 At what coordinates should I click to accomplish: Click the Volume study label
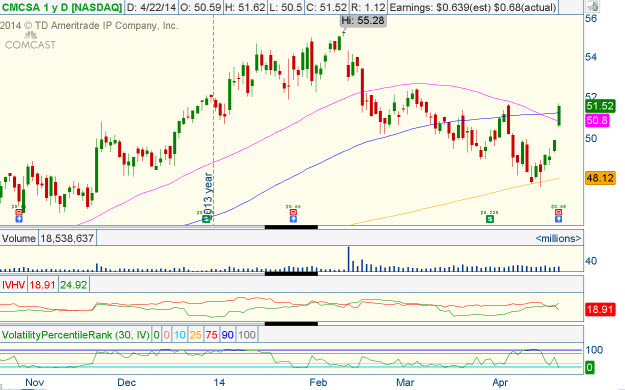(19, 238)
